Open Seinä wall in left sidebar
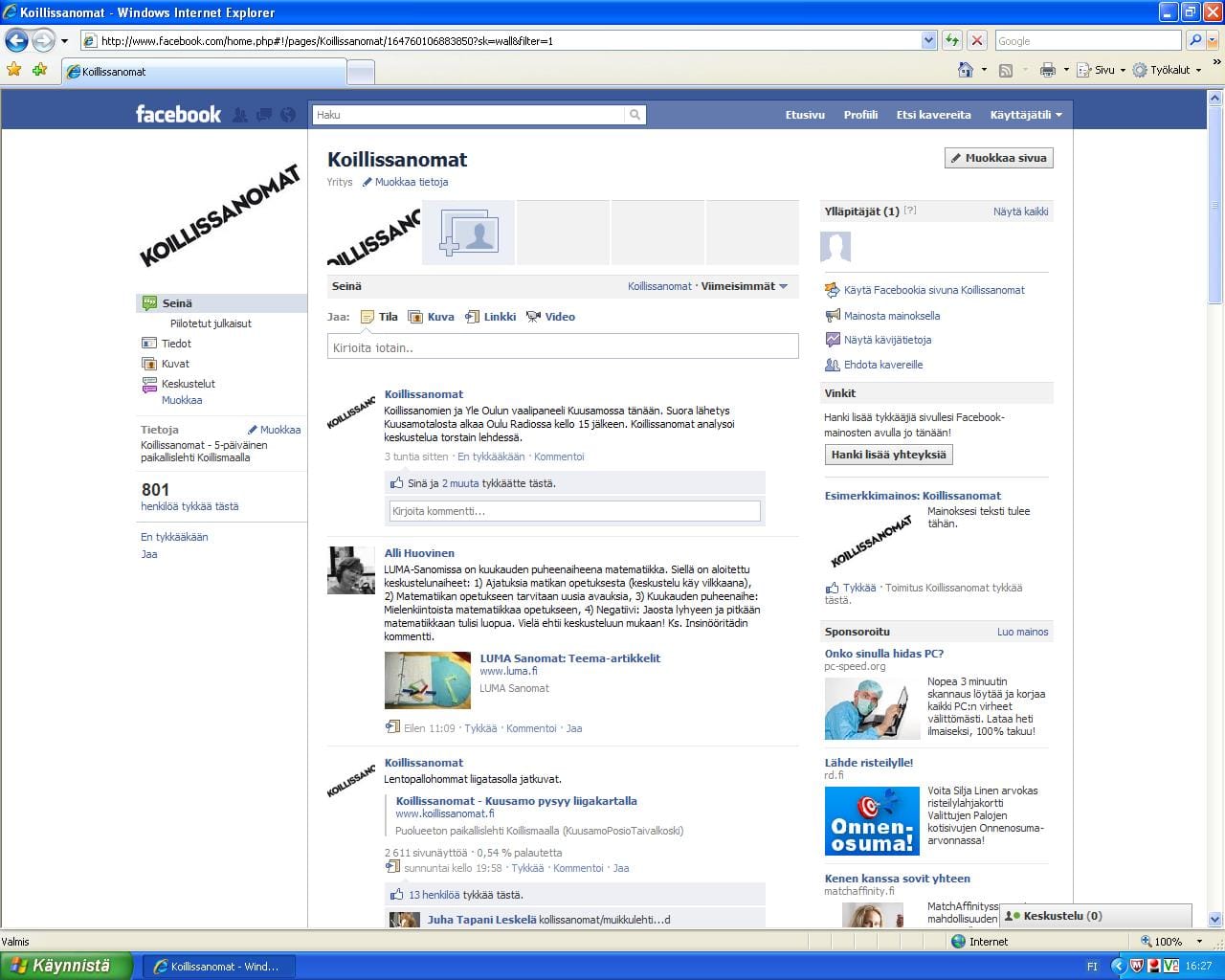 coord(221,303)
